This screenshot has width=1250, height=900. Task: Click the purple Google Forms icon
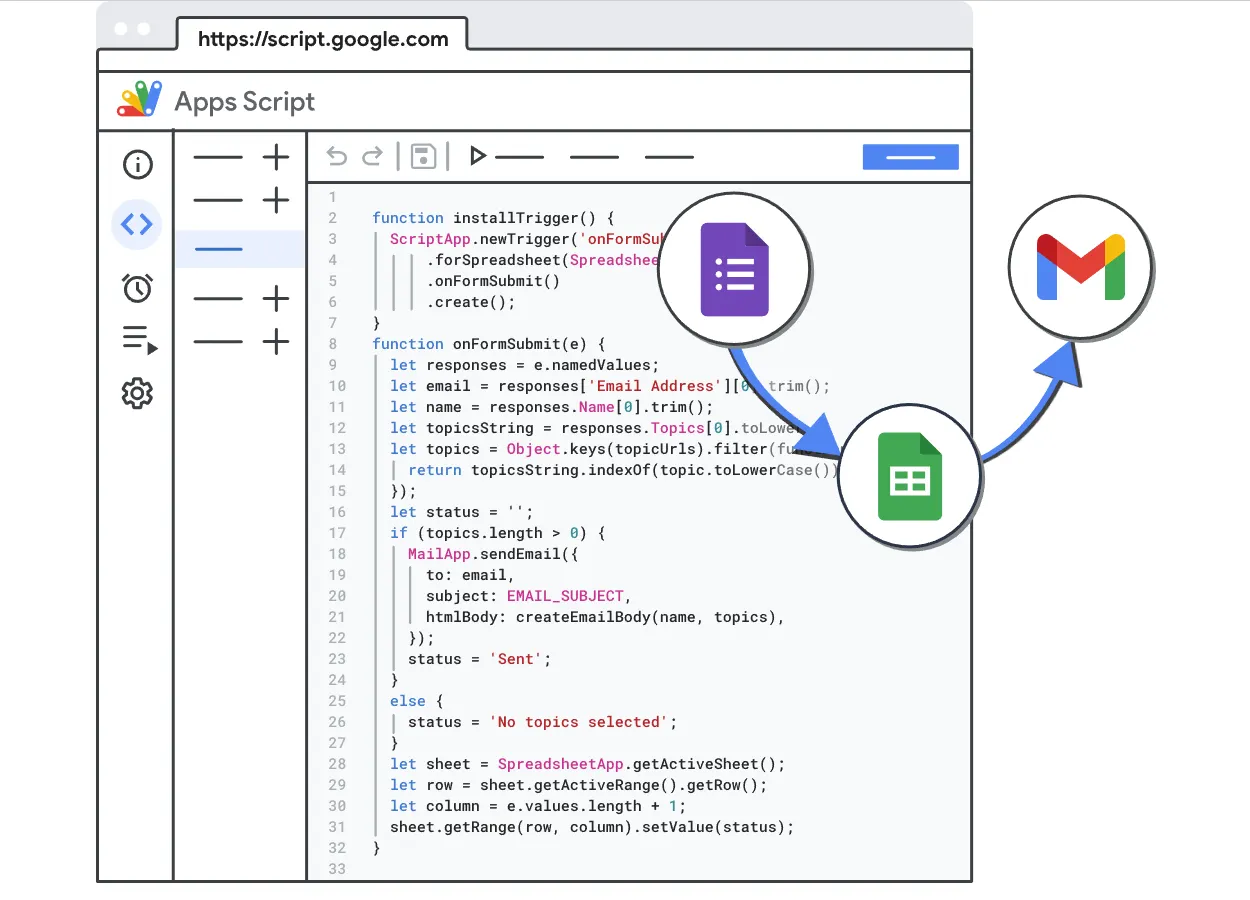(735, 269)
